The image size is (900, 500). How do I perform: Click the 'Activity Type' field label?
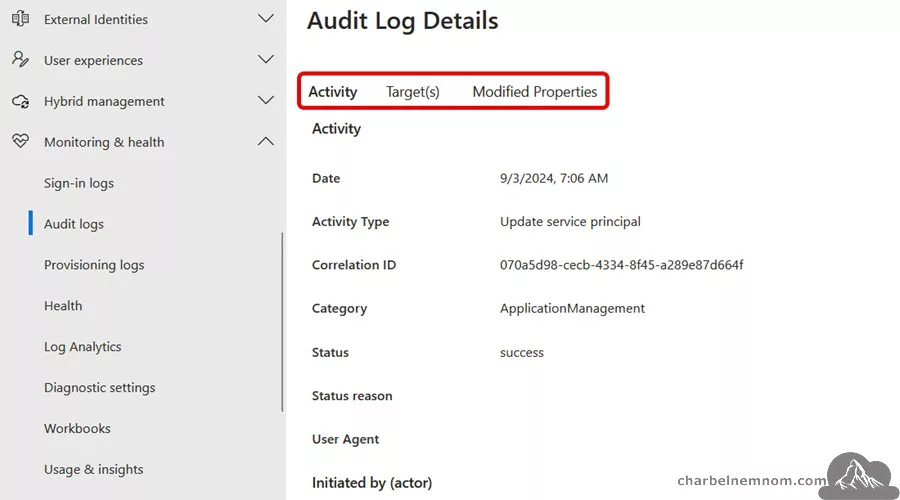click(x=351, y=222)
